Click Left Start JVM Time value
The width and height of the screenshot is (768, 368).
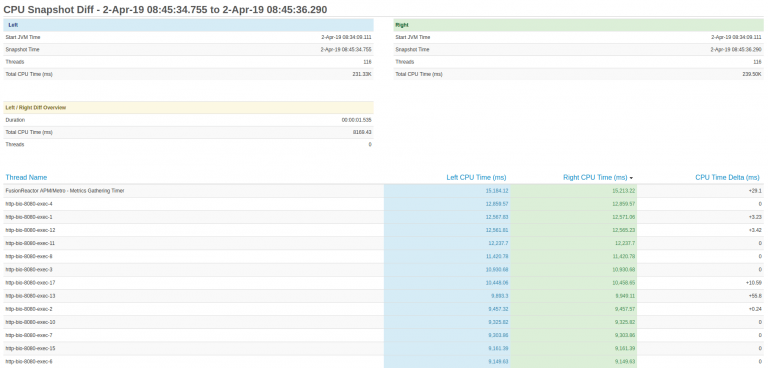point(346,37)
